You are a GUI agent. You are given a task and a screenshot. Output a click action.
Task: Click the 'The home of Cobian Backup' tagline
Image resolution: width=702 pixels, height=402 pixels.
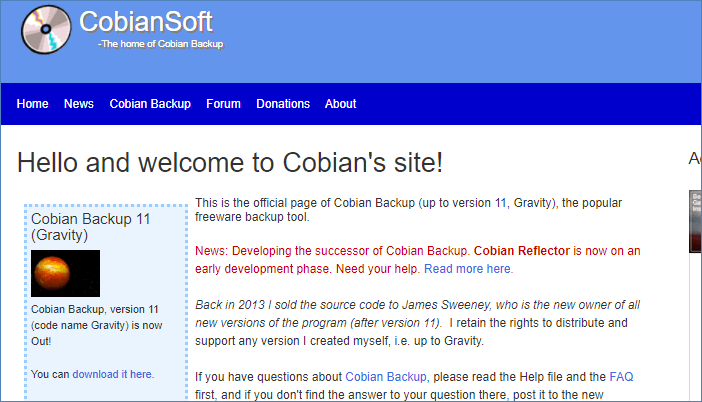pyautogui.click(x=160, y=44)
